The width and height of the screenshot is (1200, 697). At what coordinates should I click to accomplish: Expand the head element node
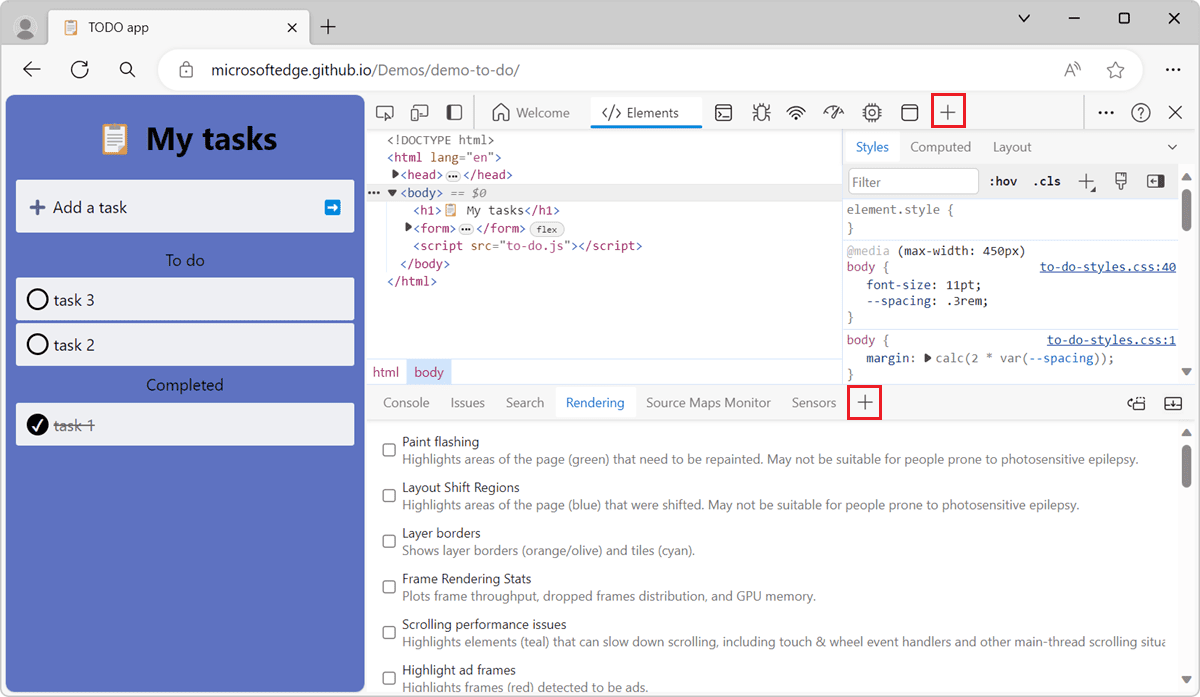(x=396, y=175)
